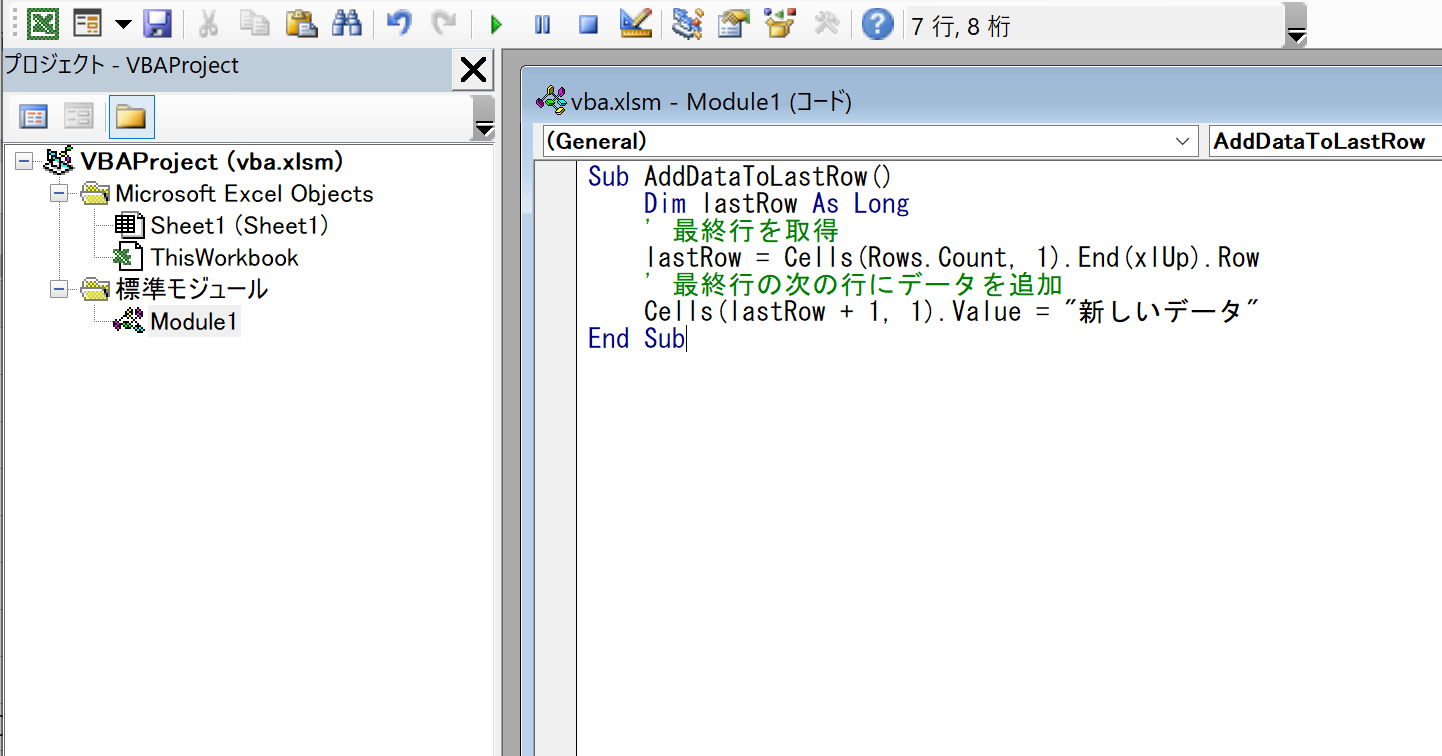Viewport: 1442px width, 756px height.
Task: Open the (General) object dropdown
Action: click(x=1183, y=141)
